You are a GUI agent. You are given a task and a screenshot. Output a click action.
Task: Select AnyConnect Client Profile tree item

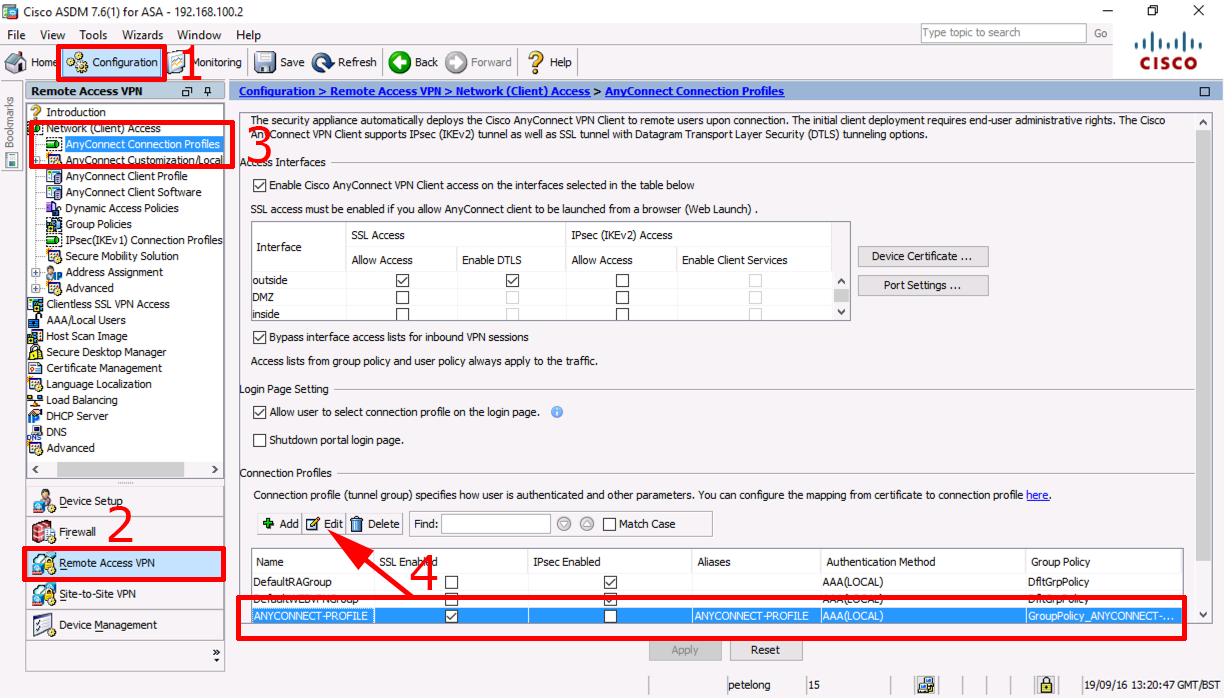click(126, 176)
